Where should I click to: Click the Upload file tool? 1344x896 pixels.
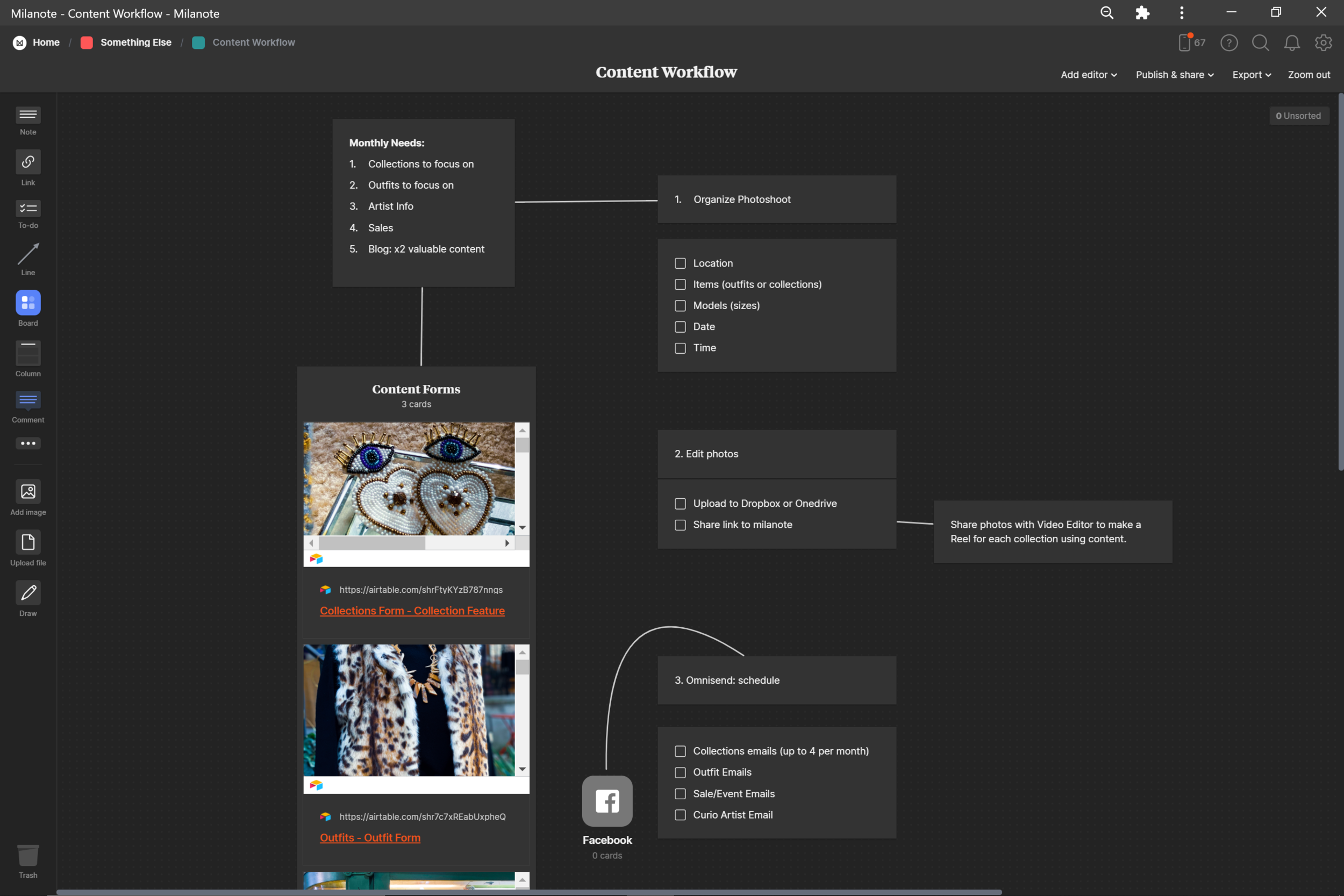click(28, 548)
